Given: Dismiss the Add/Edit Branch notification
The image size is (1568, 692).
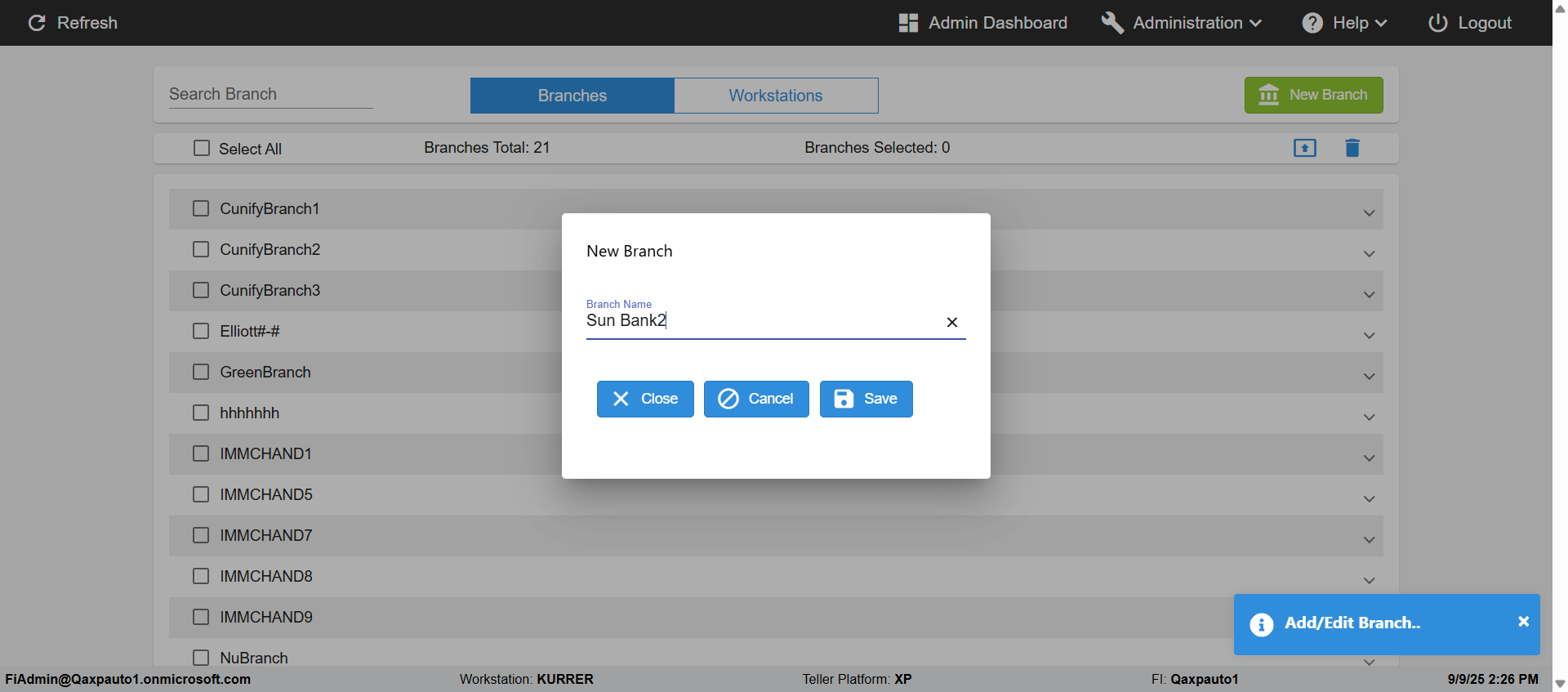Looking at the screenshot, I should (1523, 622).
